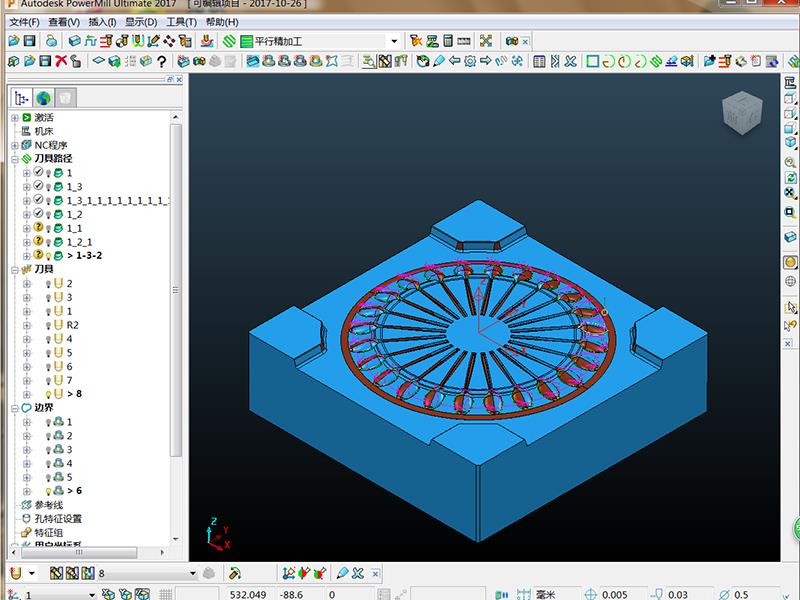Screen dimensions: 800x600
Task: Click the question mark help icon
Action: [x=161, y=61]
